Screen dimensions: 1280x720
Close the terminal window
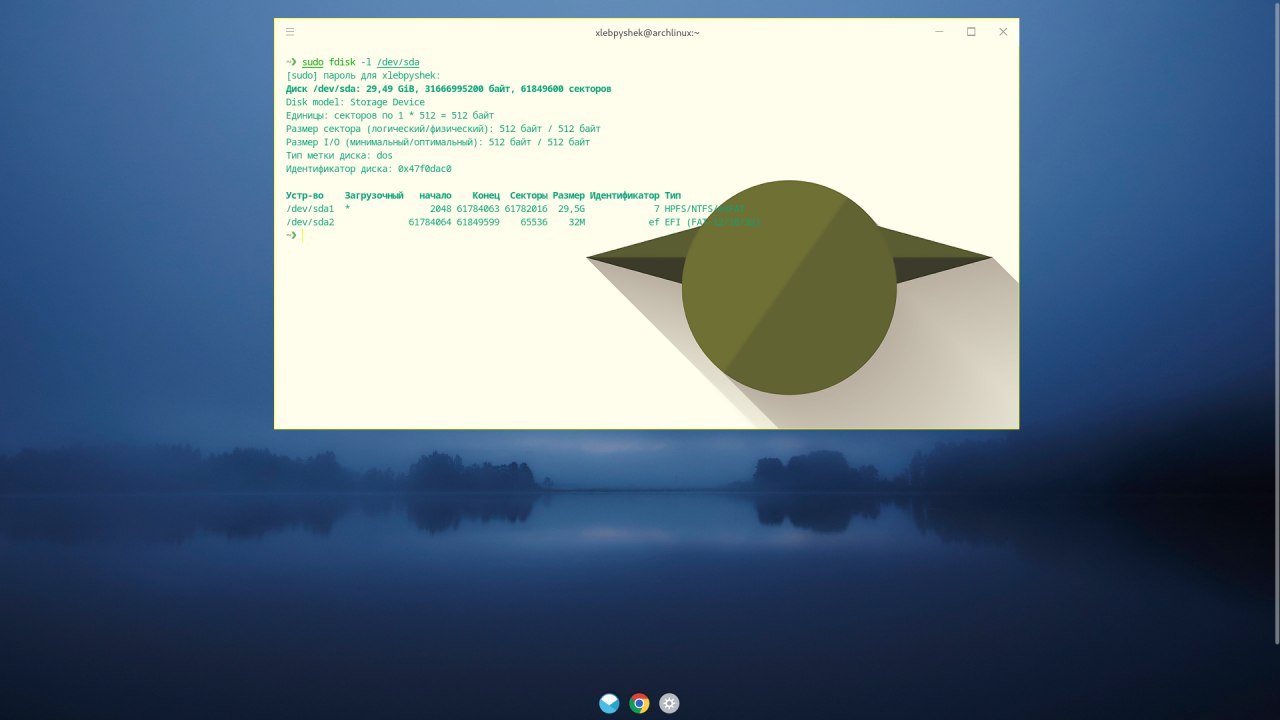tap(1003, 32)
